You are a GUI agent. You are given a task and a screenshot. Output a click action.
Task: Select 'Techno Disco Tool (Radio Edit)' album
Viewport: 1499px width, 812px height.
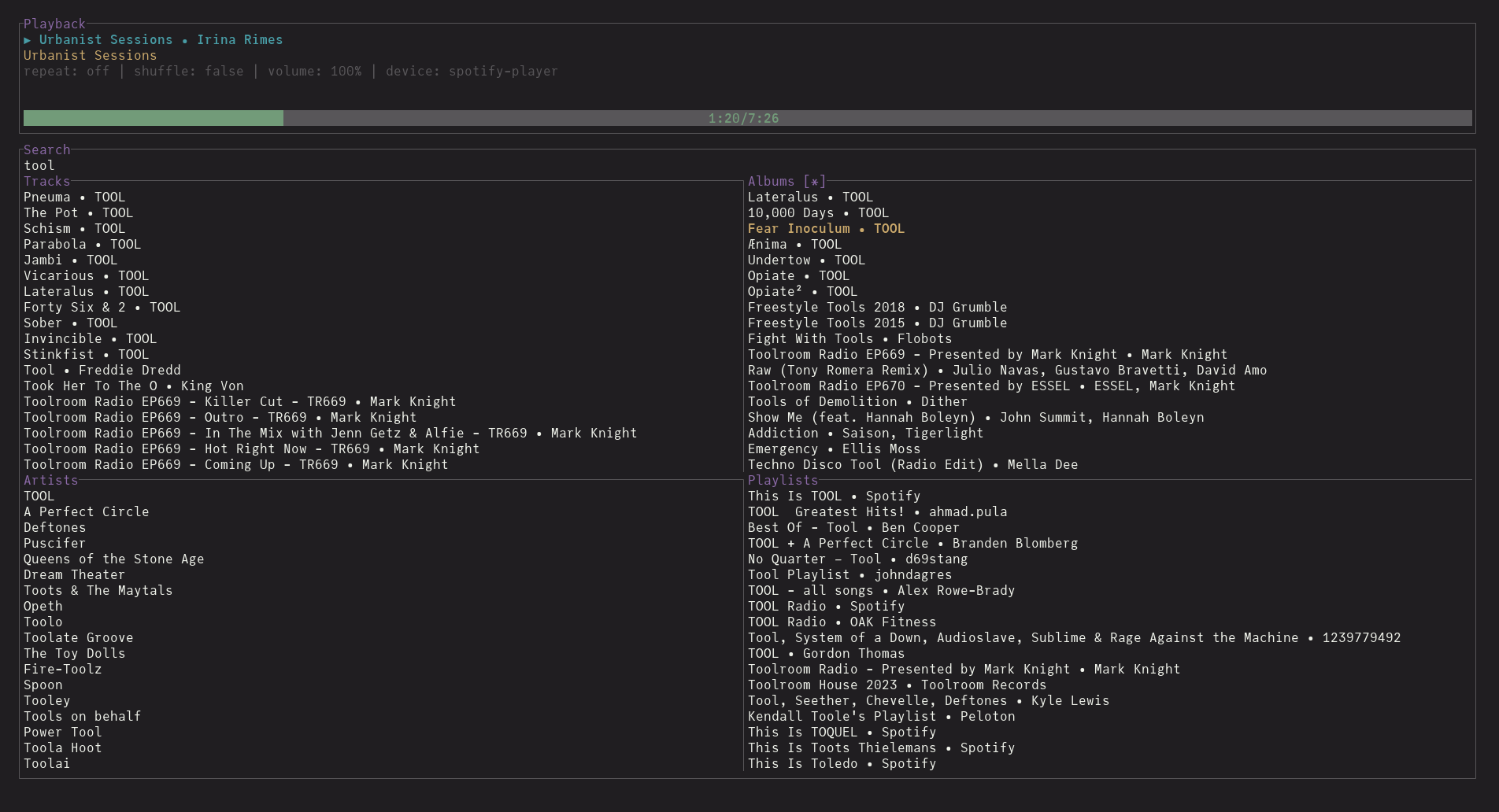coord(912,464)
